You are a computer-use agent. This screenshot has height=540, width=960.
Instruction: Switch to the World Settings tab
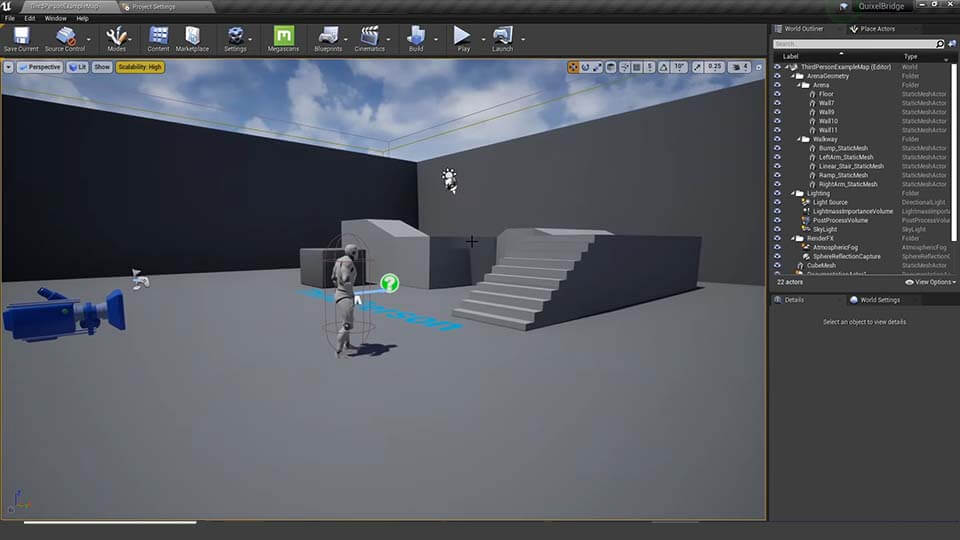tap(879, 300)
